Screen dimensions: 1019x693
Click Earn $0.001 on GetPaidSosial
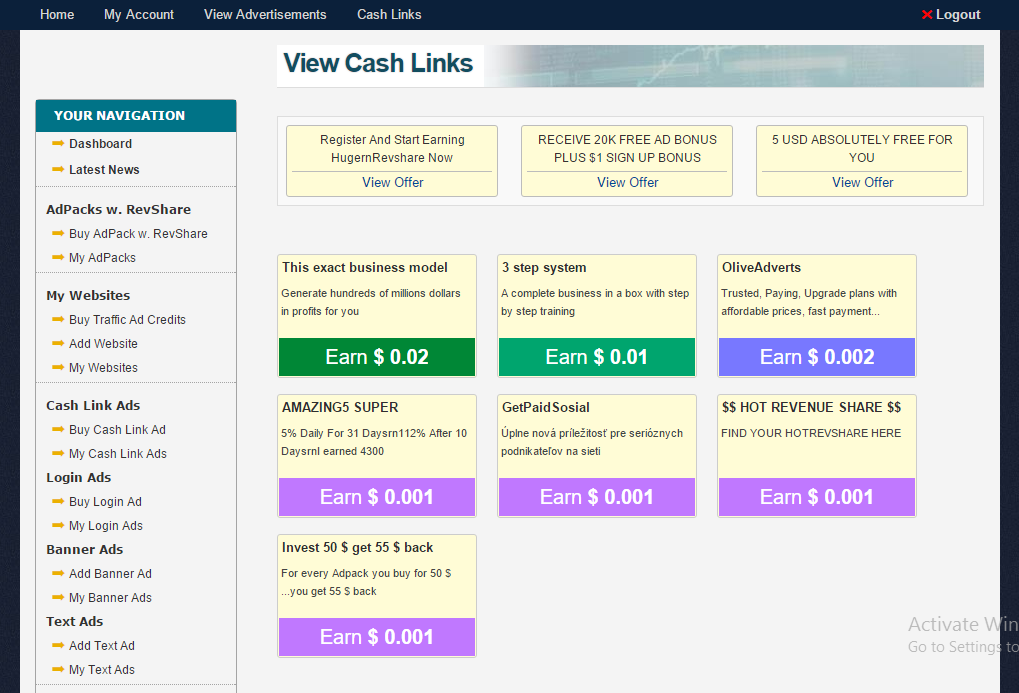[597, 497]
